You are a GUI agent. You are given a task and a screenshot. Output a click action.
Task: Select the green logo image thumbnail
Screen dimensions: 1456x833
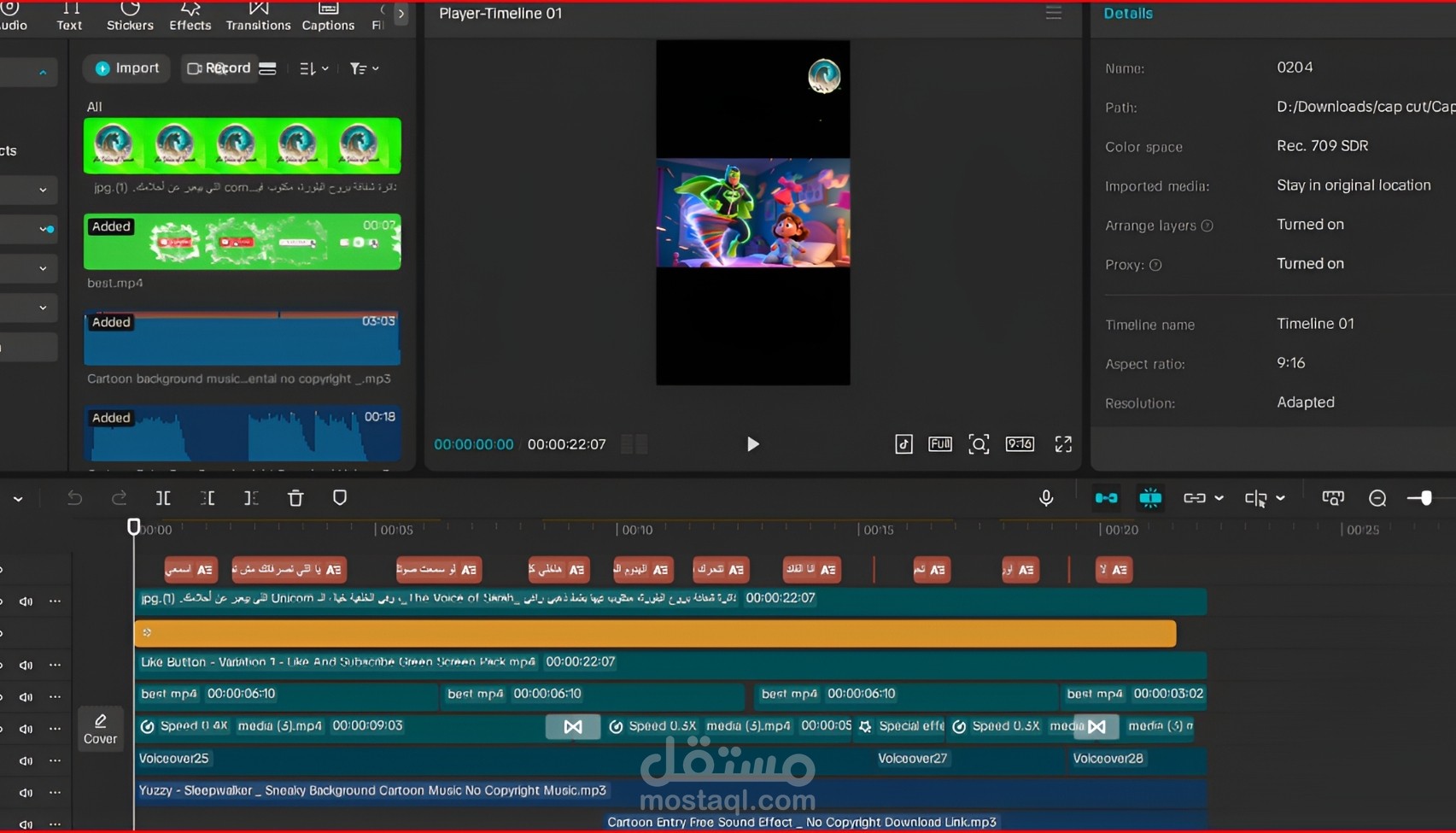(x=243, y=146)
